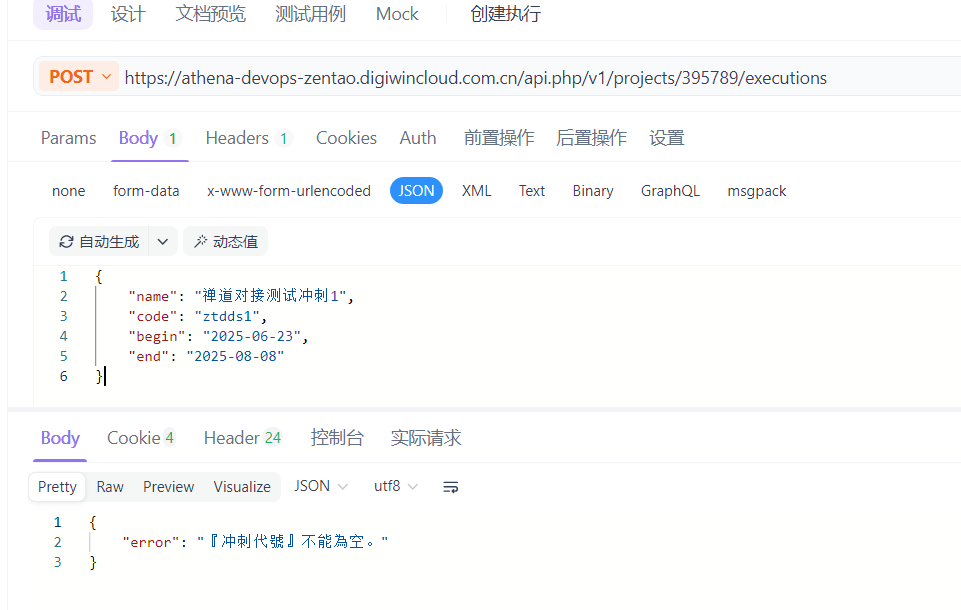Open the JSON format dropdown in response

pos(320,486)
